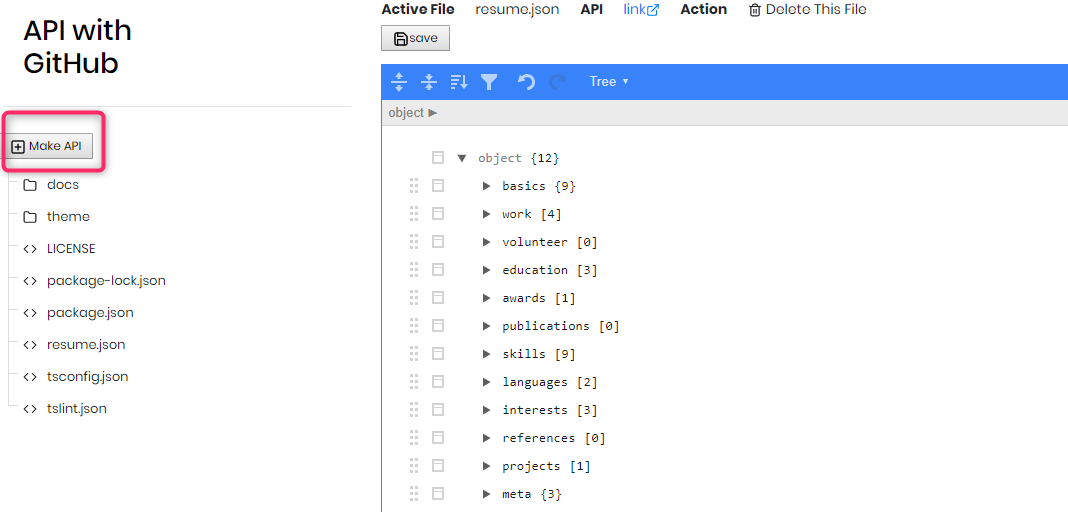This screenshot has height=512, width=1068.
Task: Expand the basics node
Action: click(x=486, y=186)
